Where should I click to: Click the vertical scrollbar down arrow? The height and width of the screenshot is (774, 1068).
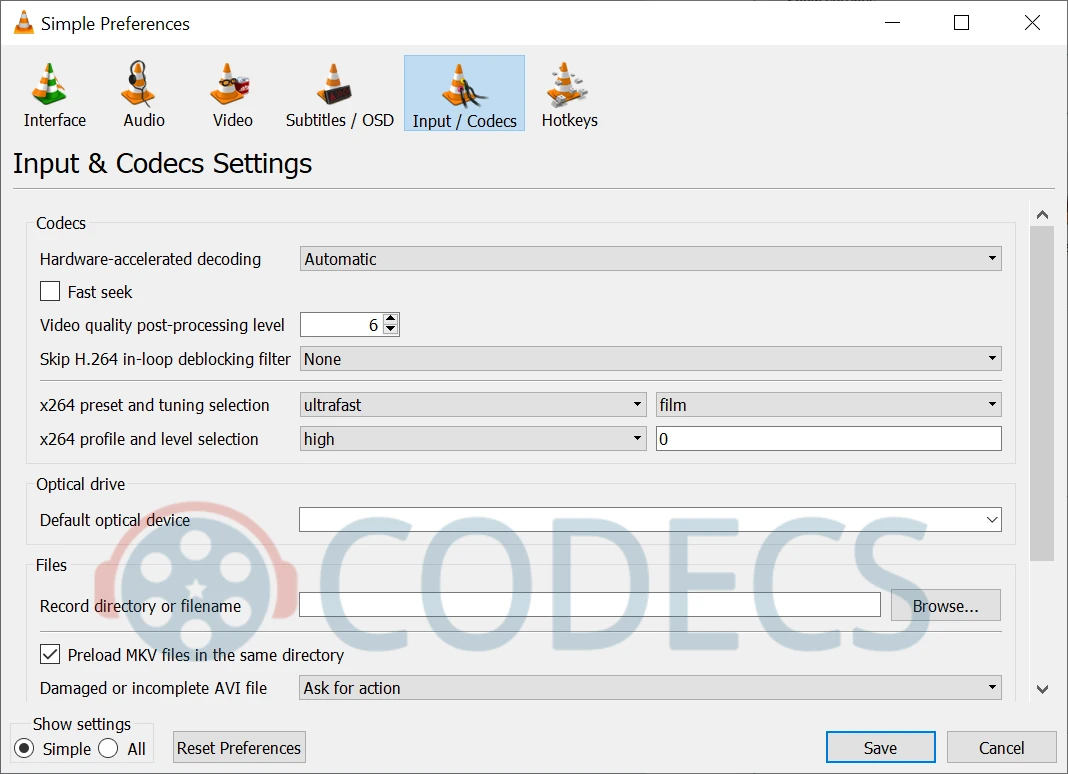[1042, 689]
